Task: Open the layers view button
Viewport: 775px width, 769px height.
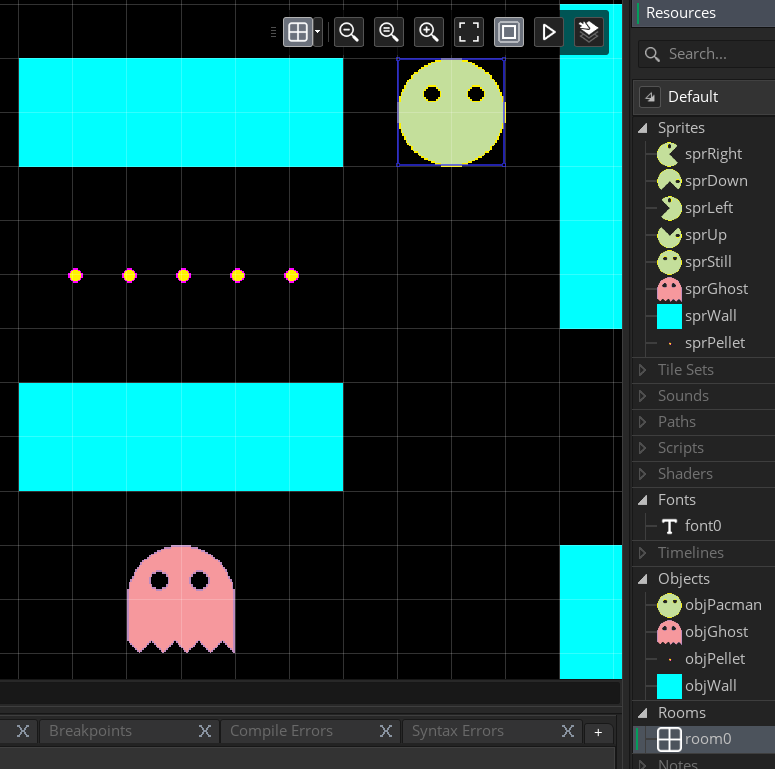Action: pos(589,32)
